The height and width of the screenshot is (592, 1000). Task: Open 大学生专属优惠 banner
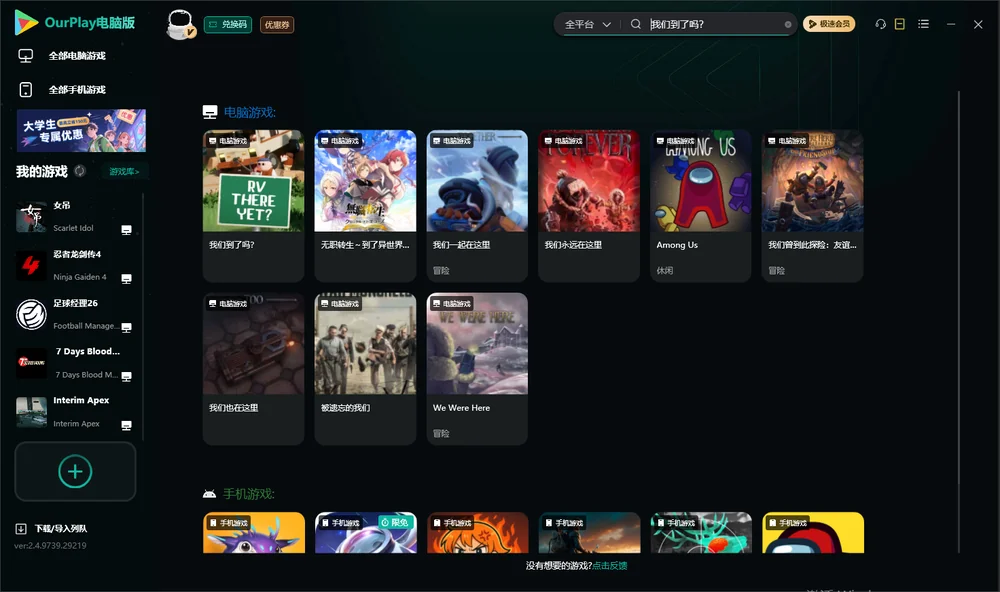[x=81, y=131]
